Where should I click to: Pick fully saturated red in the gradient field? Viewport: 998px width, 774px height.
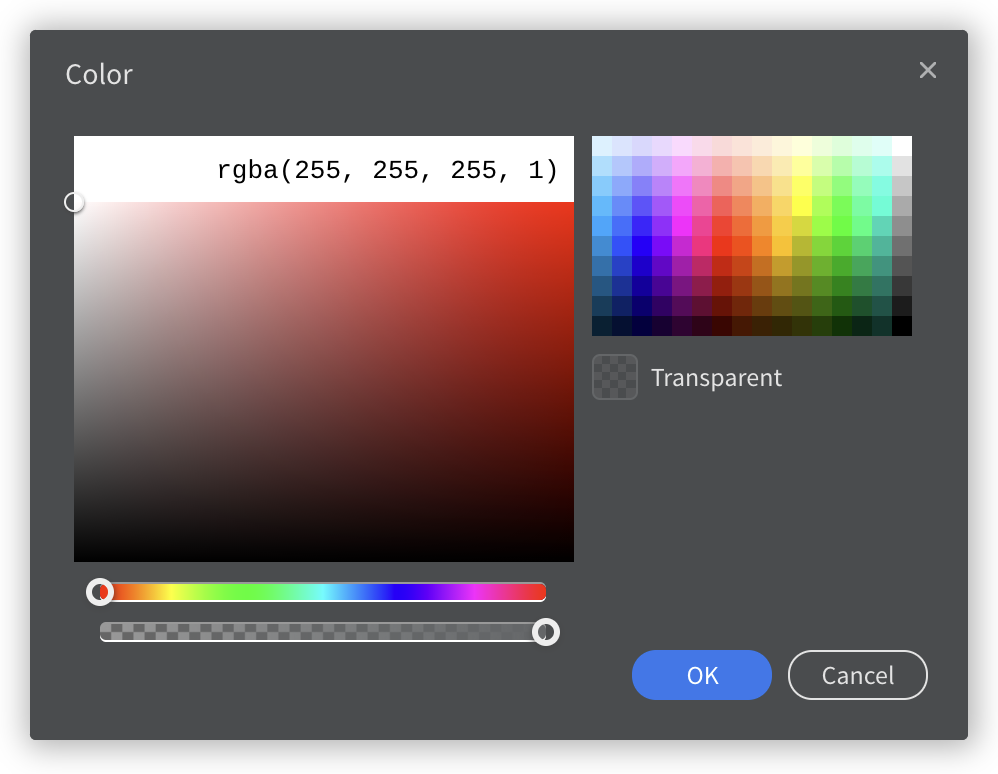pos(571,205)
